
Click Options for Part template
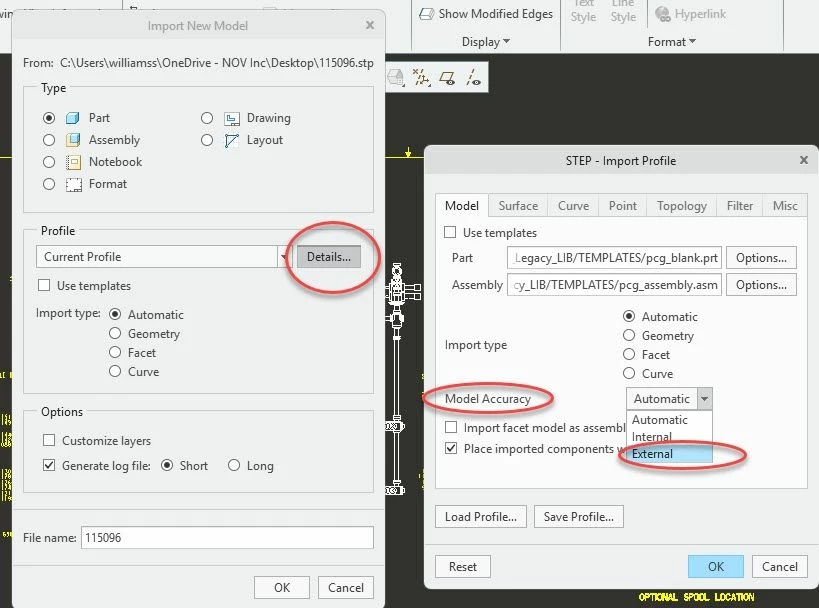coord(761,258)
